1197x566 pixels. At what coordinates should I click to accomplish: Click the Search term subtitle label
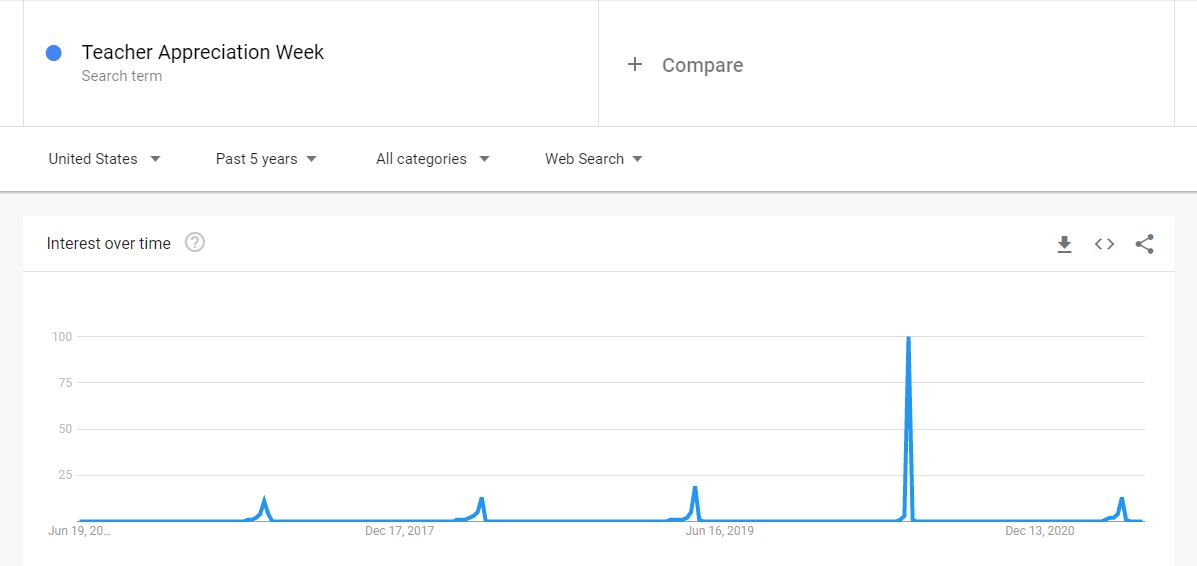click(121, 76)
